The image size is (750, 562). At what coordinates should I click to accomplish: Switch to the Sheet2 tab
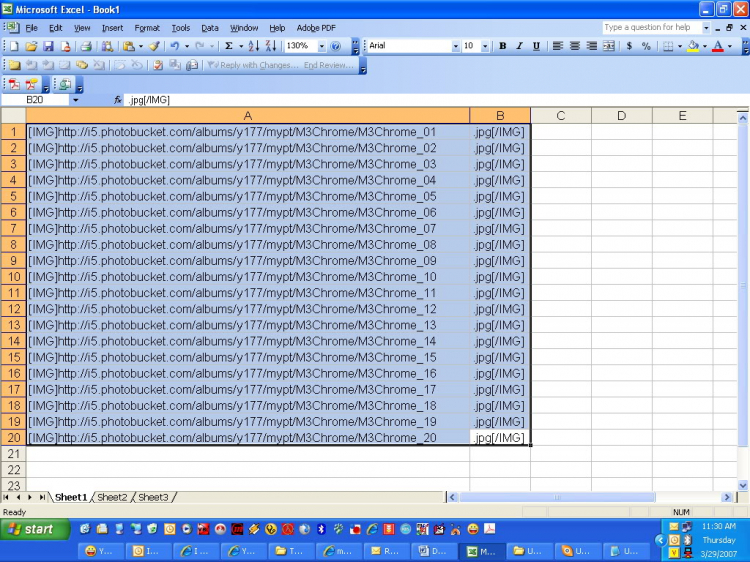click(x=112, y=497)
